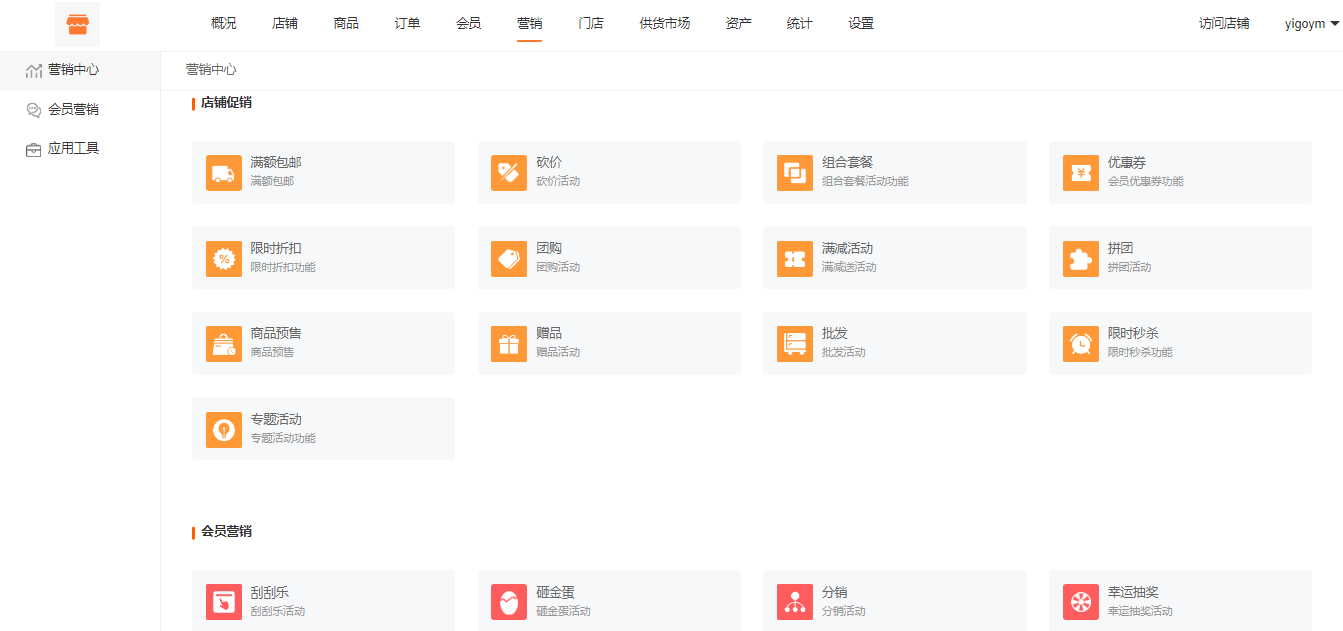Open the 限时秒杀 flash sale alarm clock icon
Screen dimensions: 1343x631
point(1081,343)
